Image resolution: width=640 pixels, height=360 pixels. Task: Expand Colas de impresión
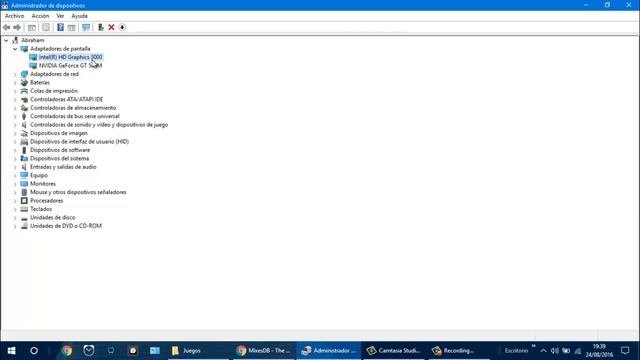[x=15, y=91]
